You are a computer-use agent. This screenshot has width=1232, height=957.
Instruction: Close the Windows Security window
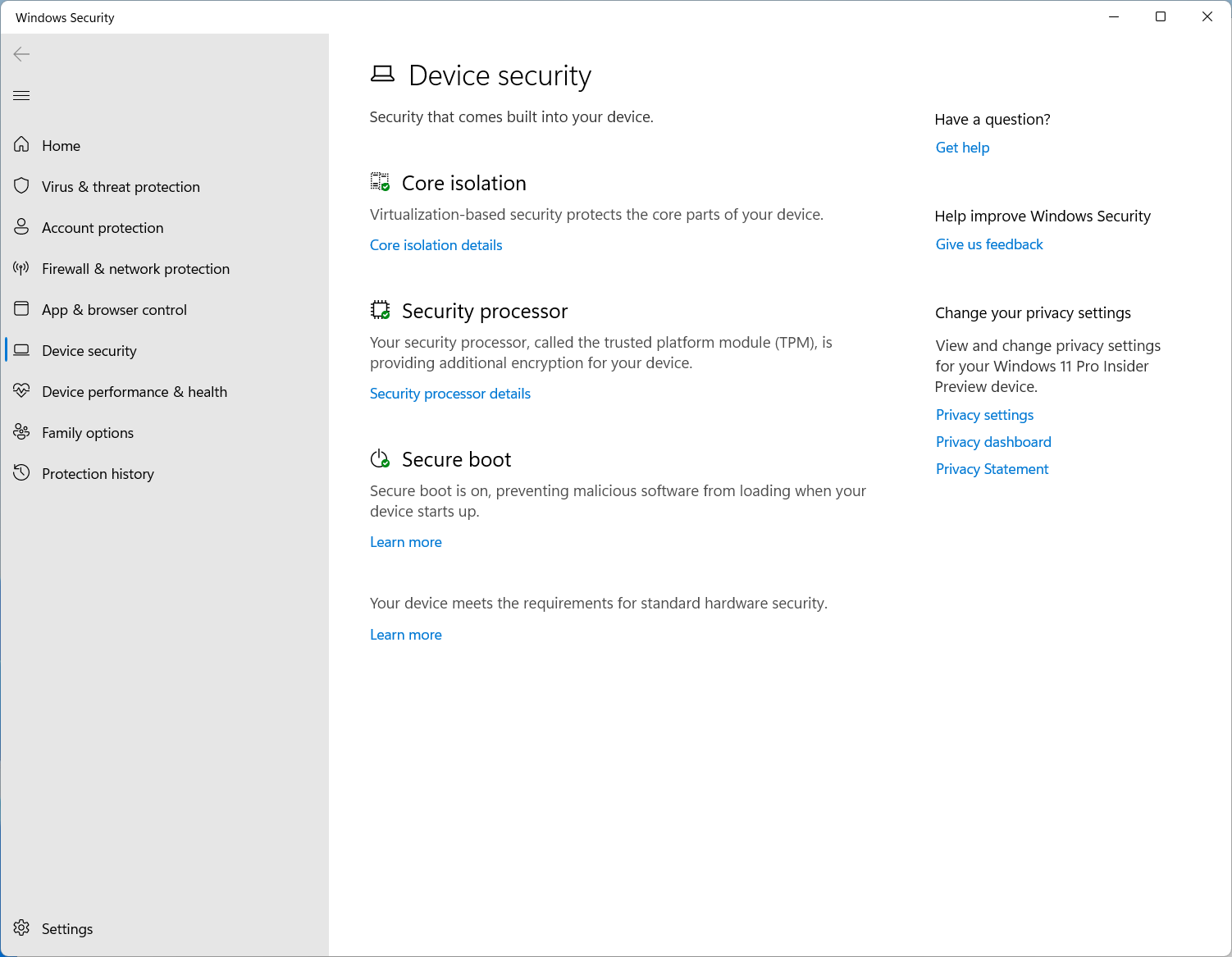pos(1207,16)
